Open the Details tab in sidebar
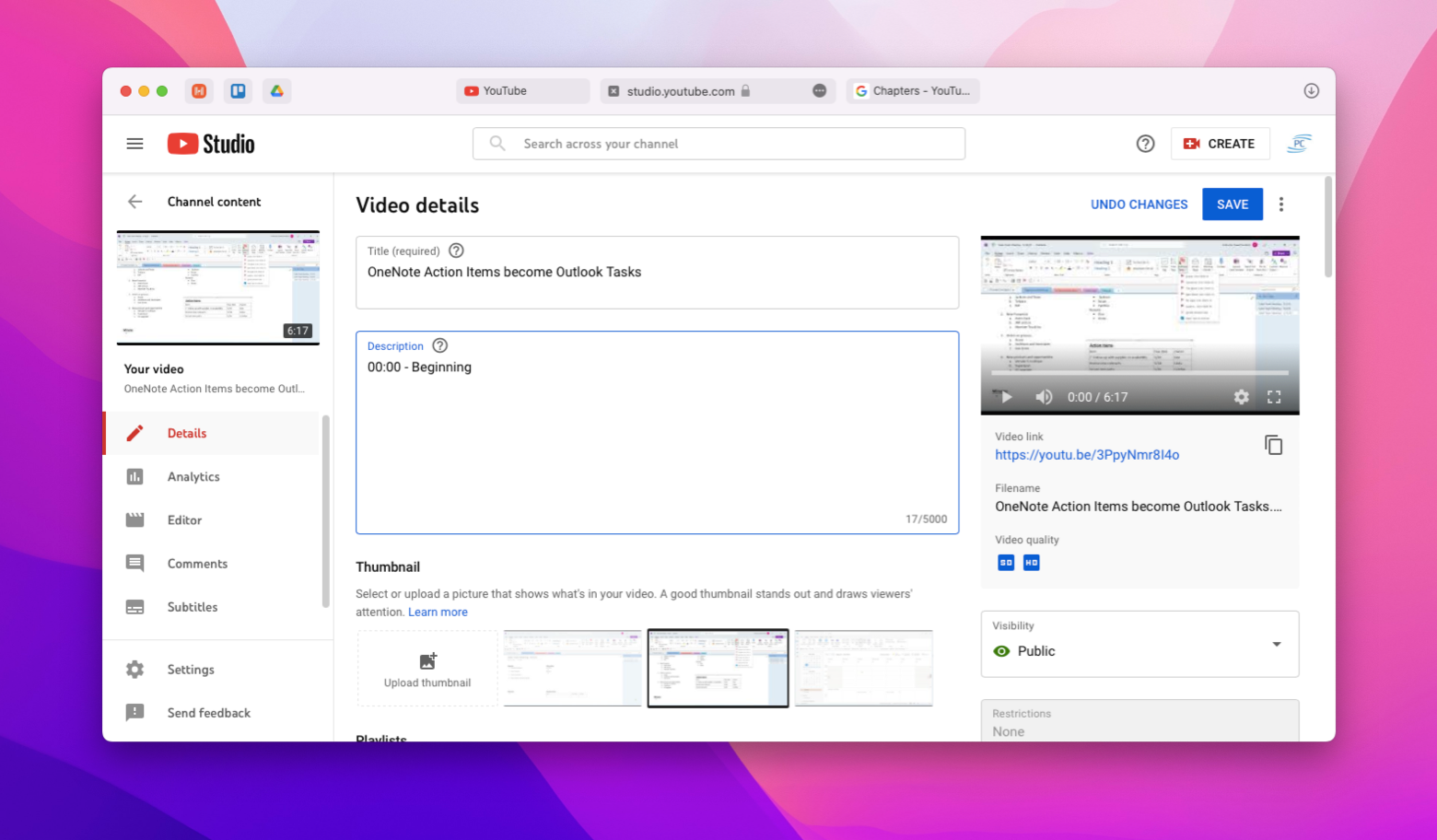Image resolution: width=1437 pixels, height=840 pixels. (x=212, y=433)
